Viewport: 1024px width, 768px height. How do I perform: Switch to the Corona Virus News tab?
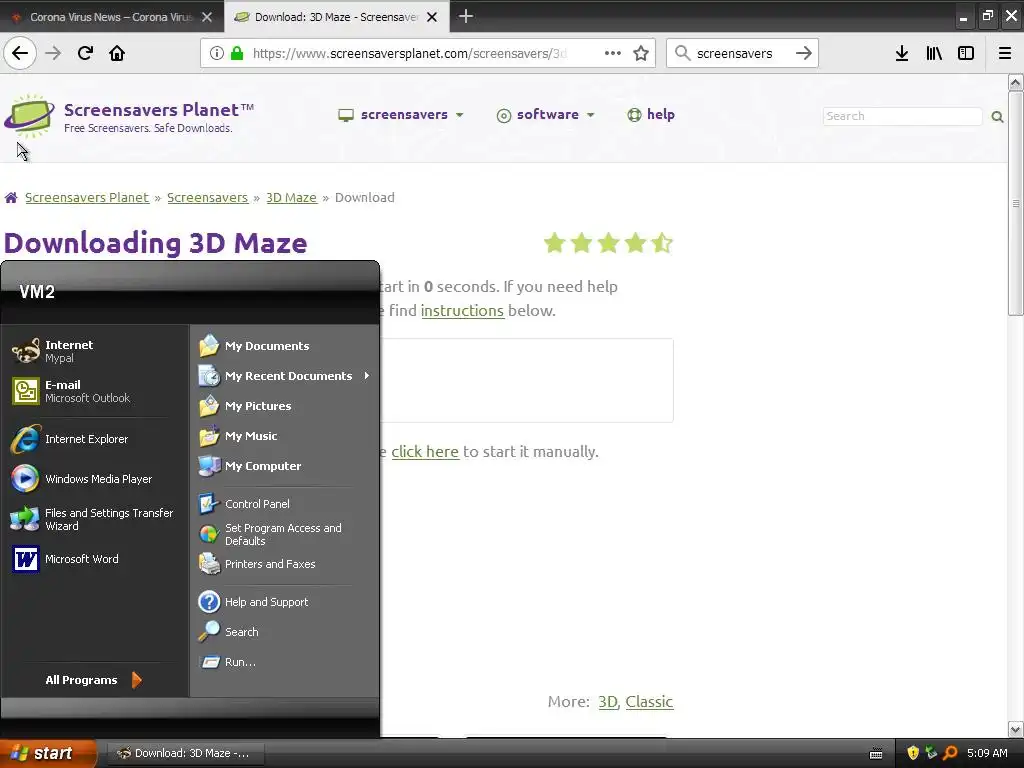coord(112,17)
